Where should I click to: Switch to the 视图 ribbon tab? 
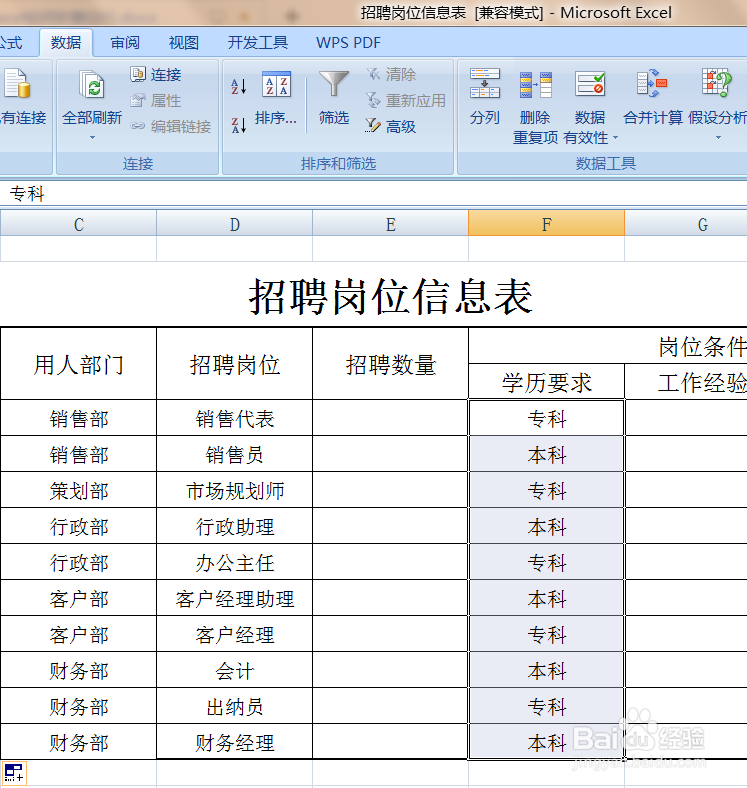coord(183,43)
